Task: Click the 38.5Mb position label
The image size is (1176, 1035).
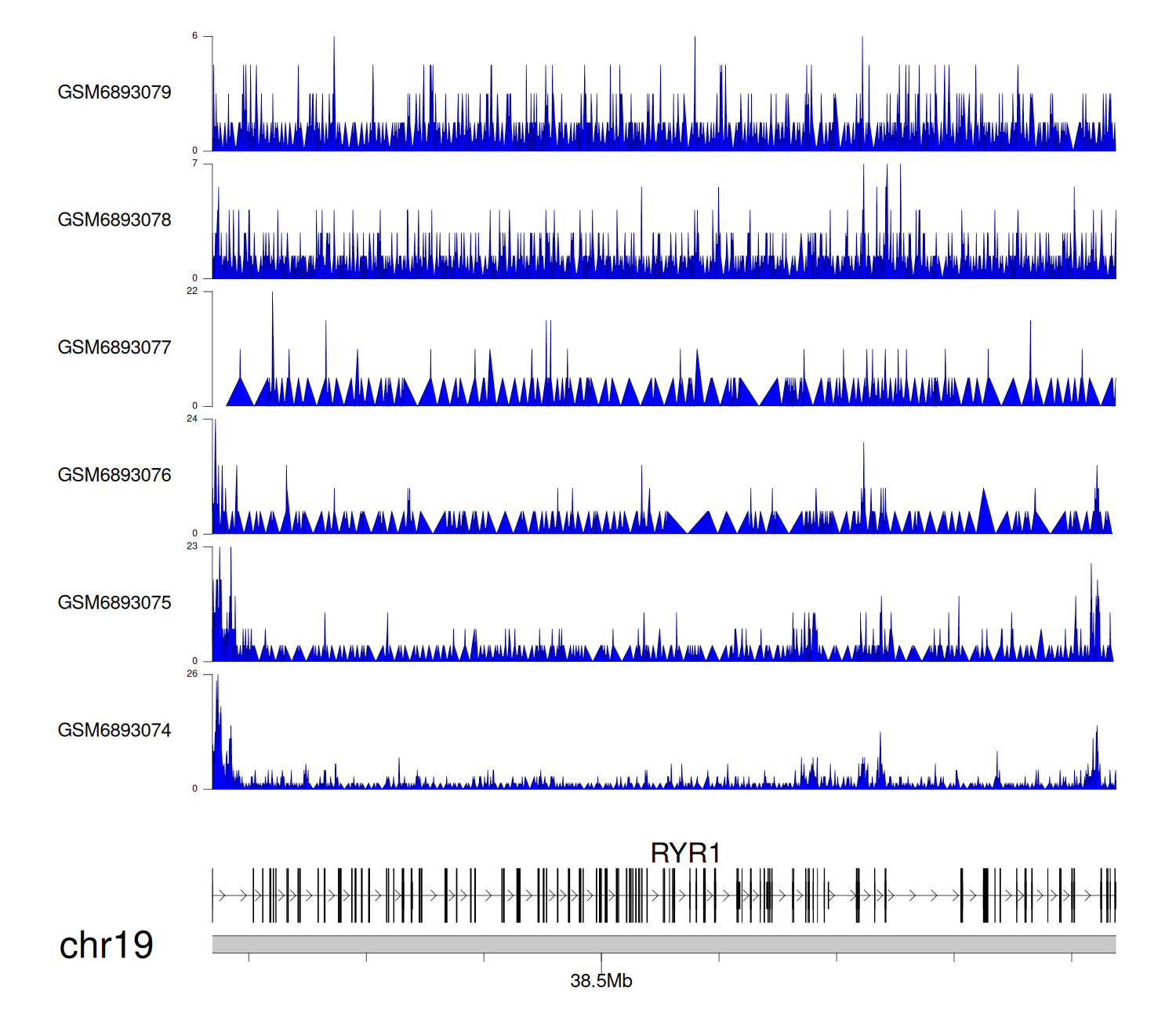Action: tap(601, 981)
